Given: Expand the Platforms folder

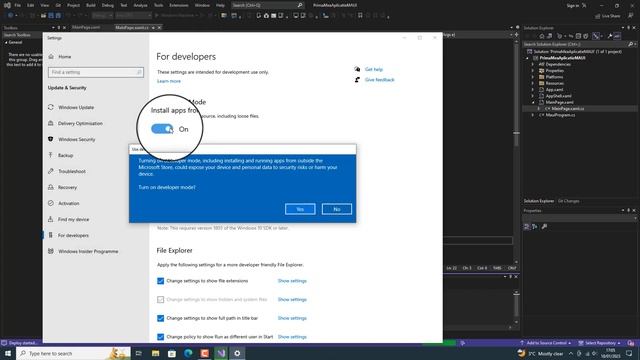Looking at the screenshot, I should [x=532, y=77].
